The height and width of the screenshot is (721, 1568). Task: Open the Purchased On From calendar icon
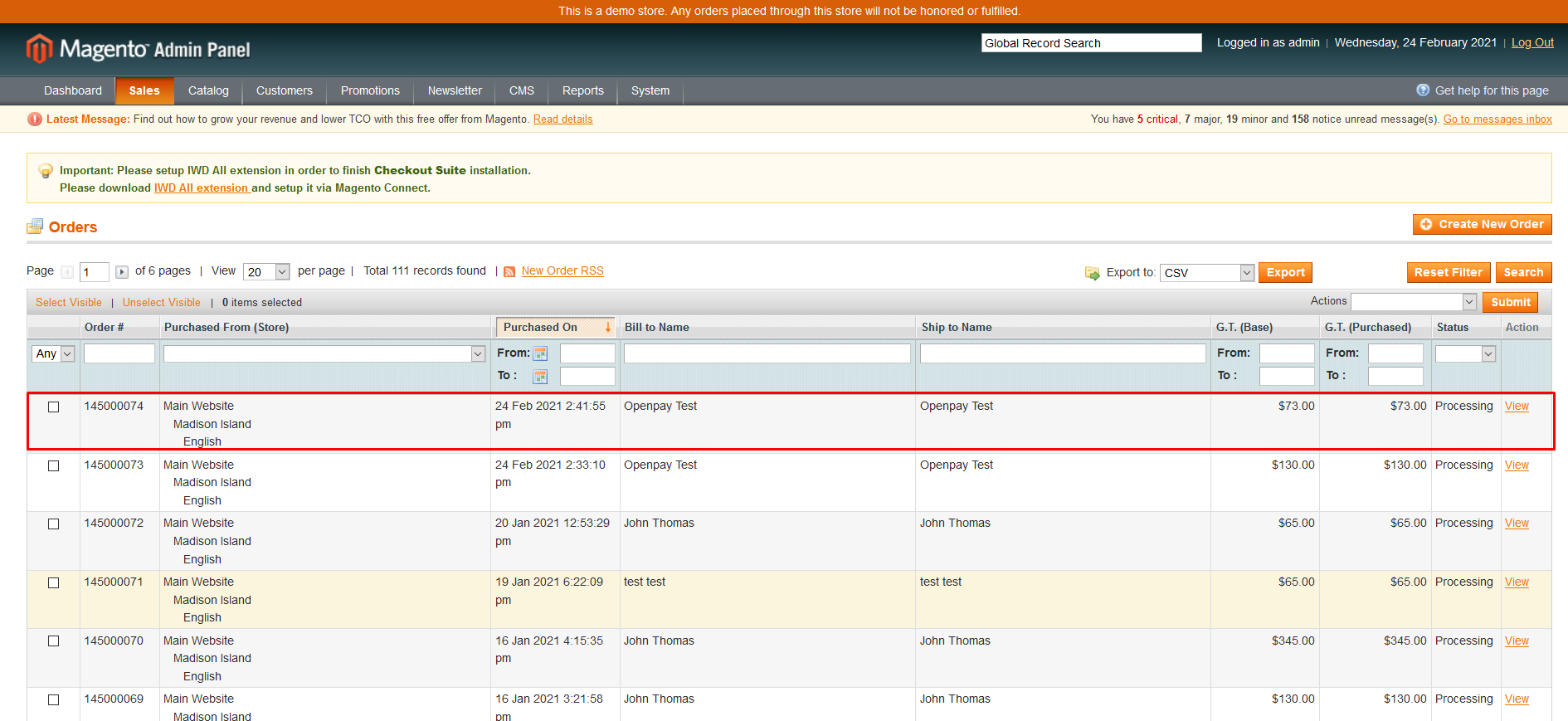point(540,353)
